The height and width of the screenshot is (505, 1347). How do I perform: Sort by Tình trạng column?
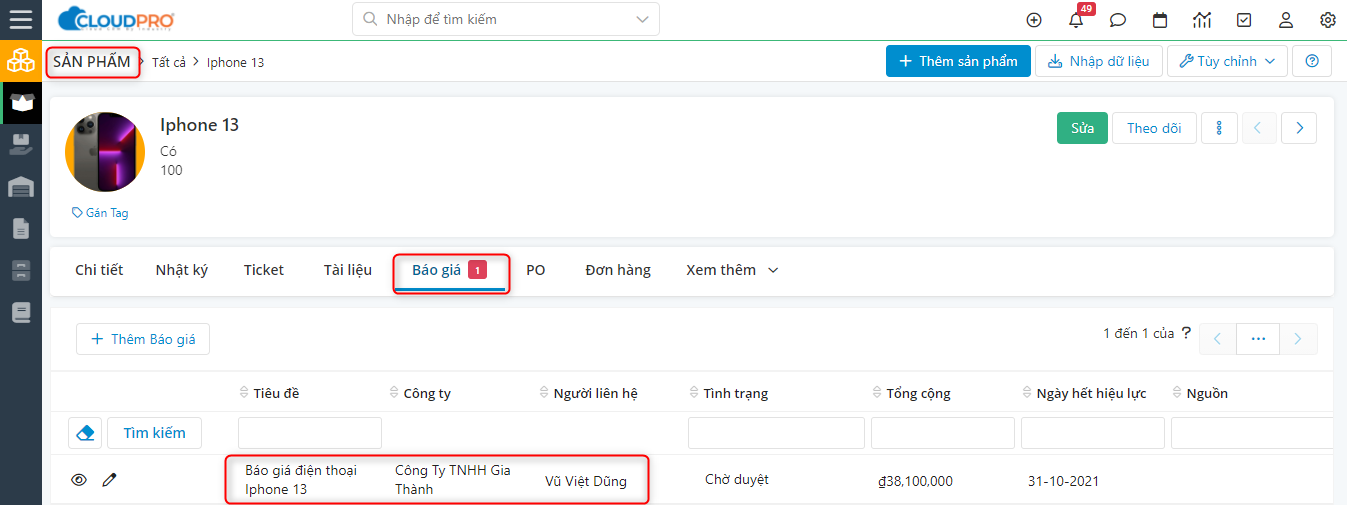tap(729, 393)
